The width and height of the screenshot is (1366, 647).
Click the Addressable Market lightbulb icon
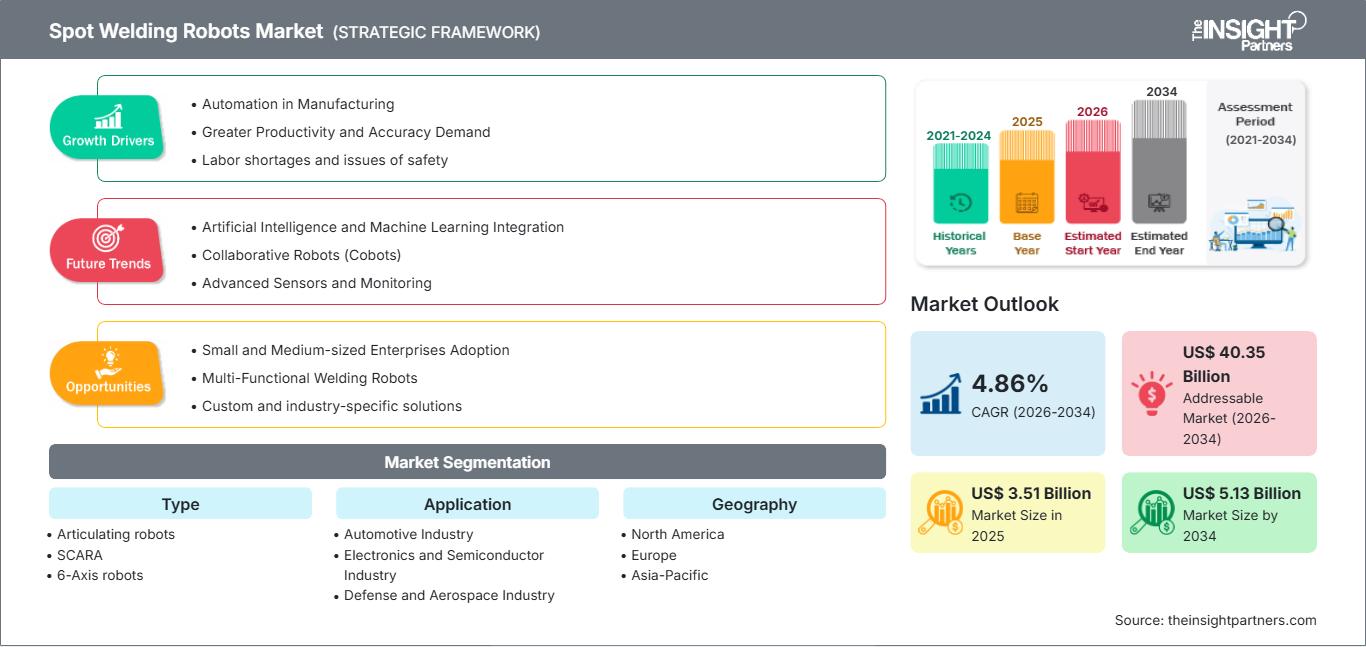(x=1152, y=393)
